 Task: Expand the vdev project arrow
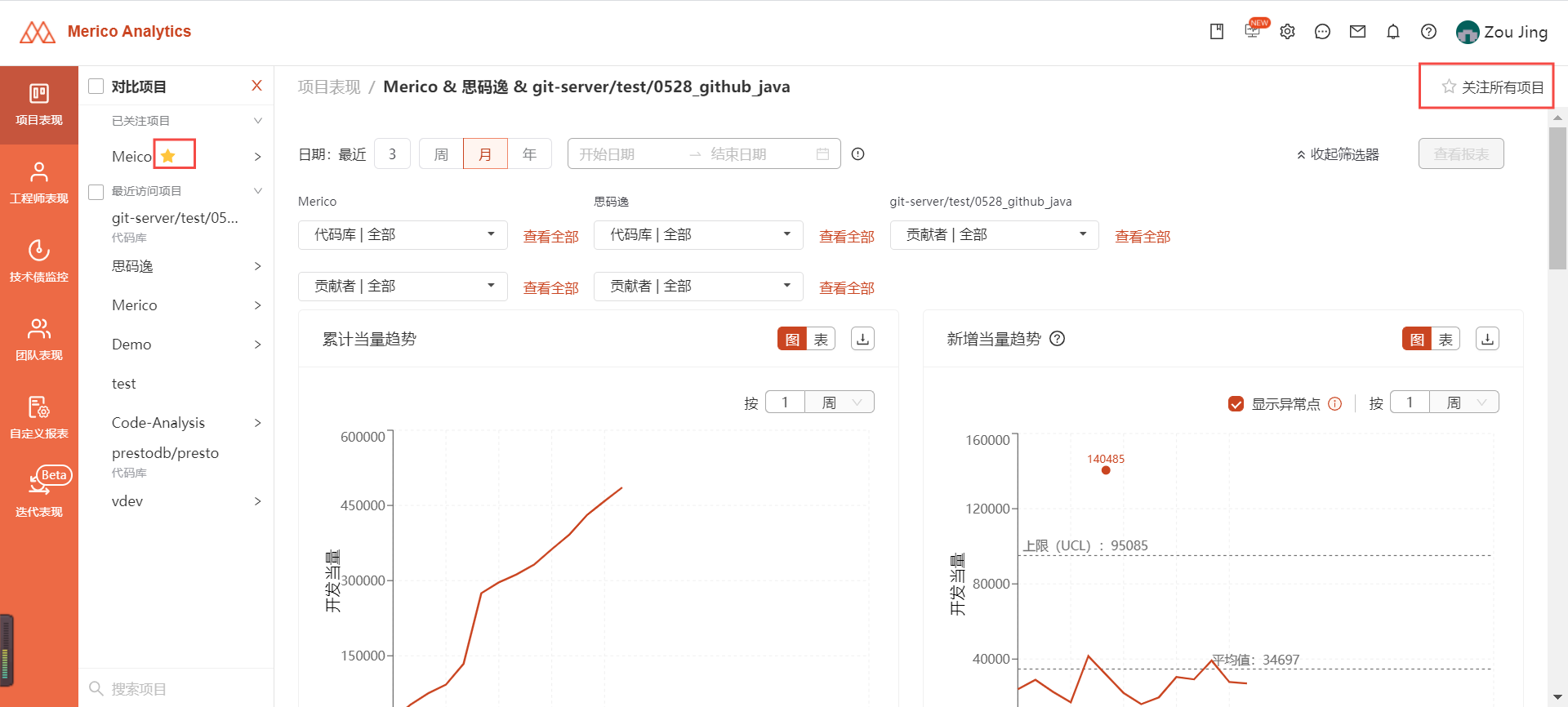[258, 501]
